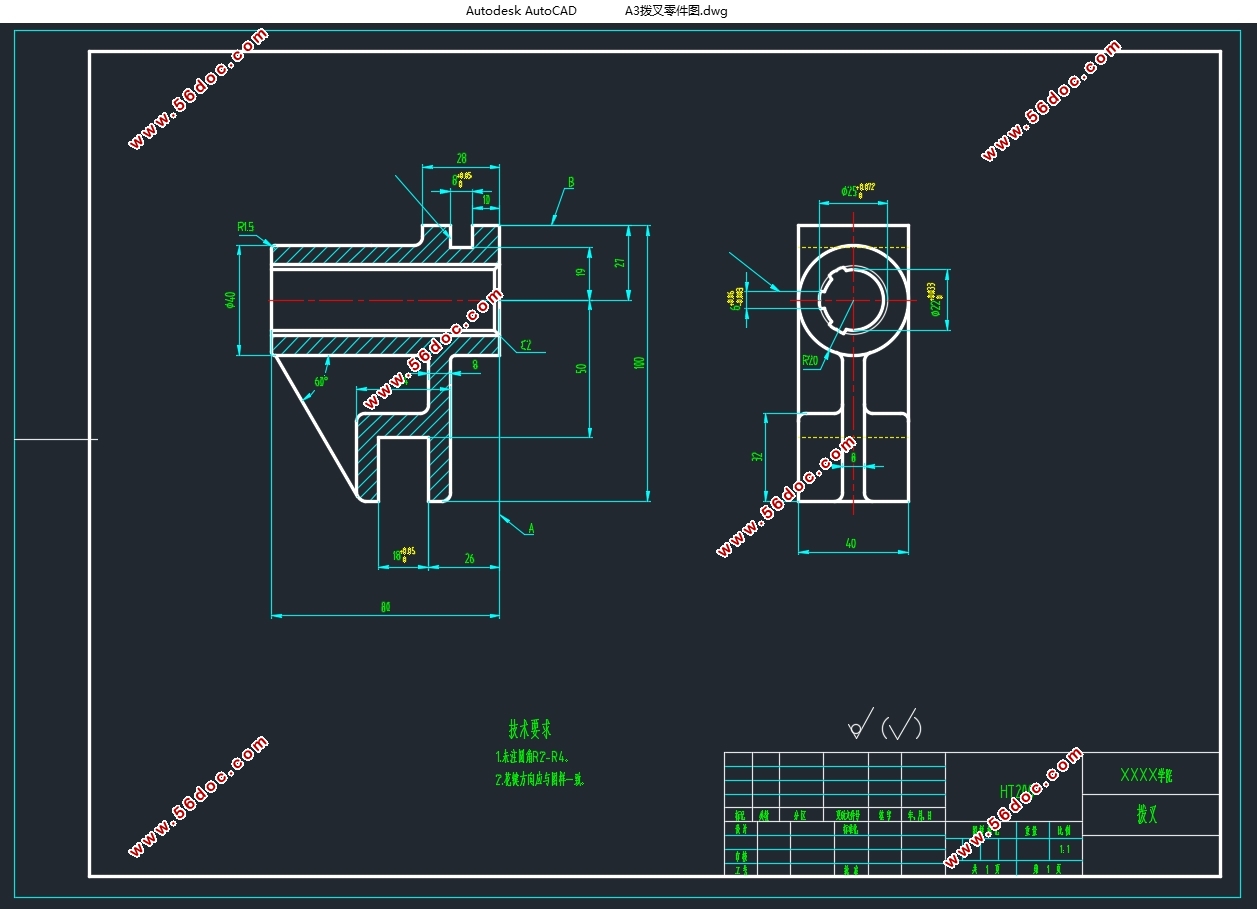Click the surface roughness symbol above title block
Image resolution: width=1257 pixels, height=909 pixels.
(x=860, y=724)
